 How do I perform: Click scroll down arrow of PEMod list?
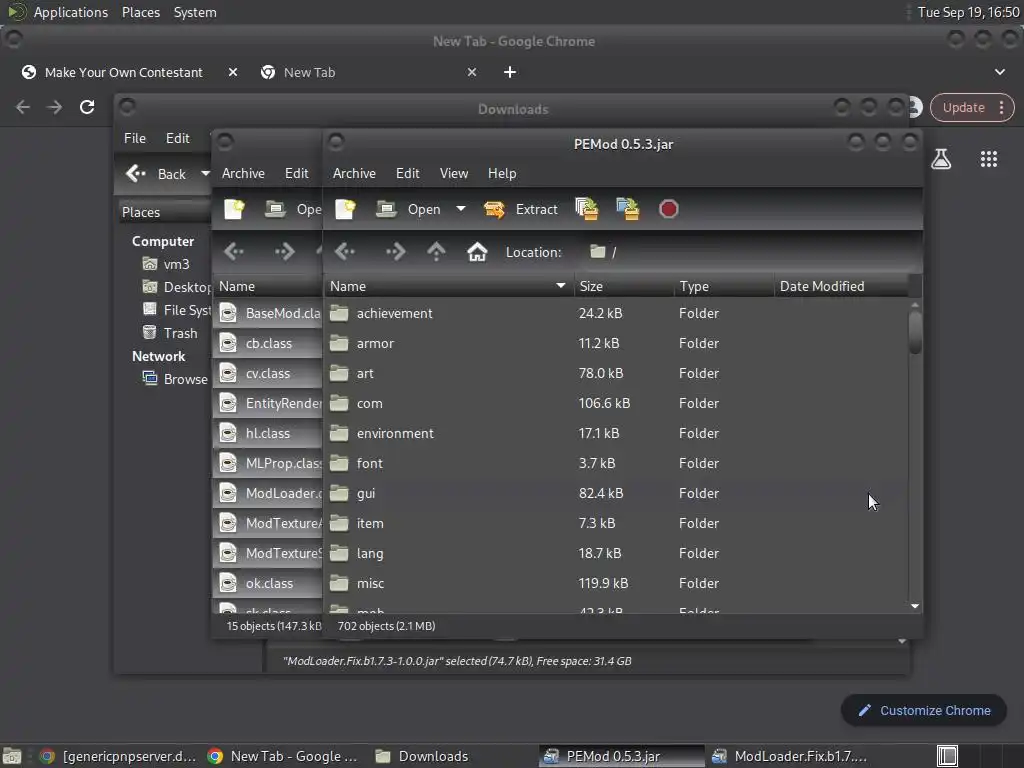coord(915,606)
